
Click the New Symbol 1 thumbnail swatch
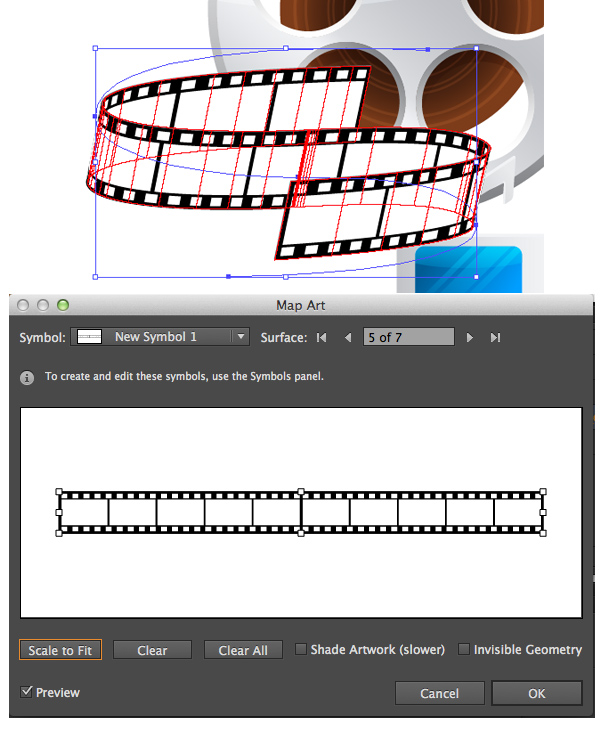click(x=89, y=337)
